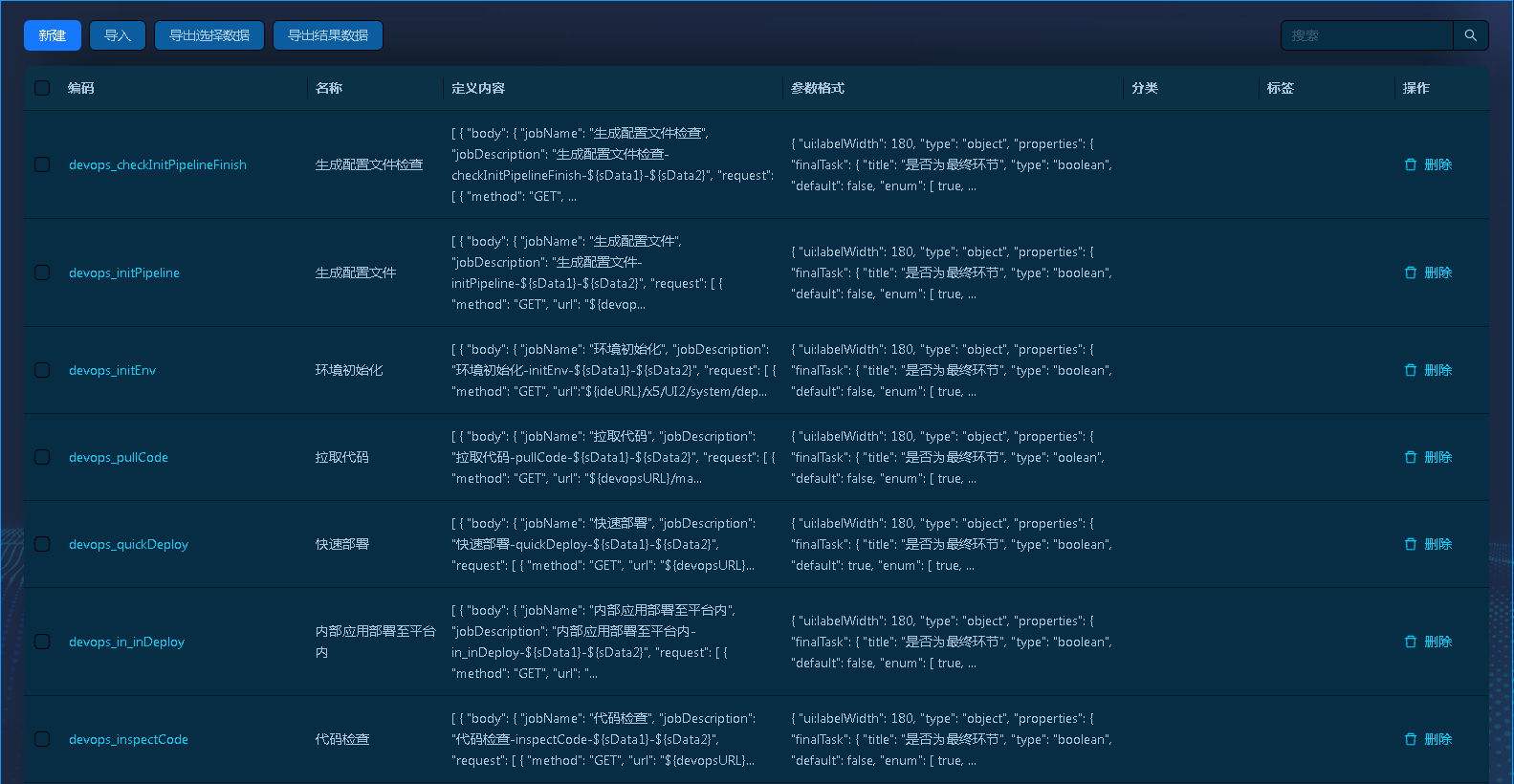Click trash icon for devops_initPipeline row

point(1411,272)
